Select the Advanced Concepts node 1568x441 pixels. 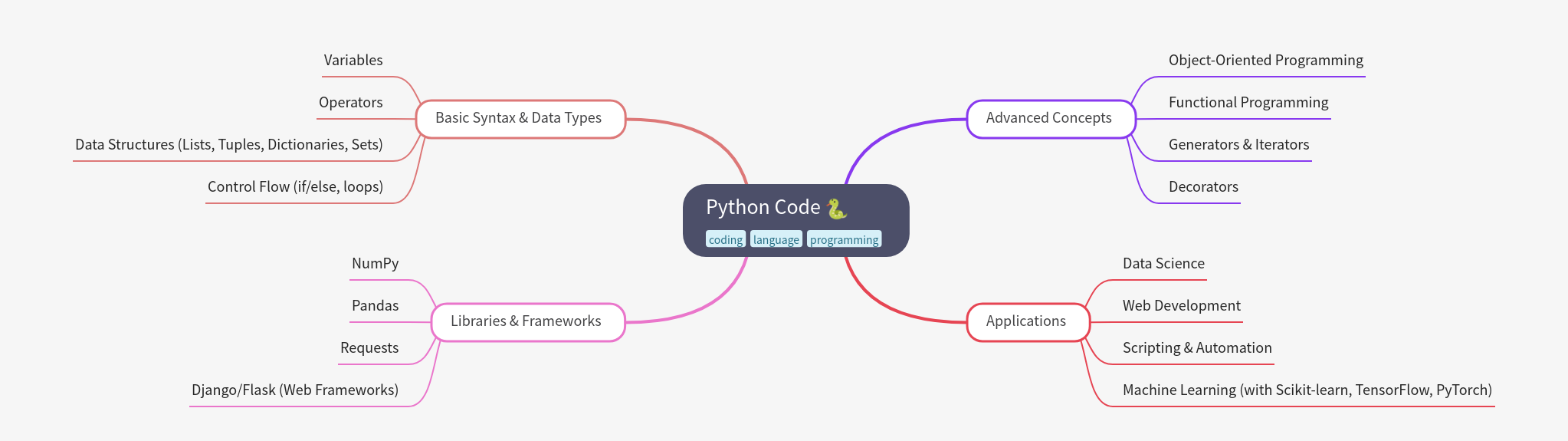pyautogui.click(x=1051, y=119)
